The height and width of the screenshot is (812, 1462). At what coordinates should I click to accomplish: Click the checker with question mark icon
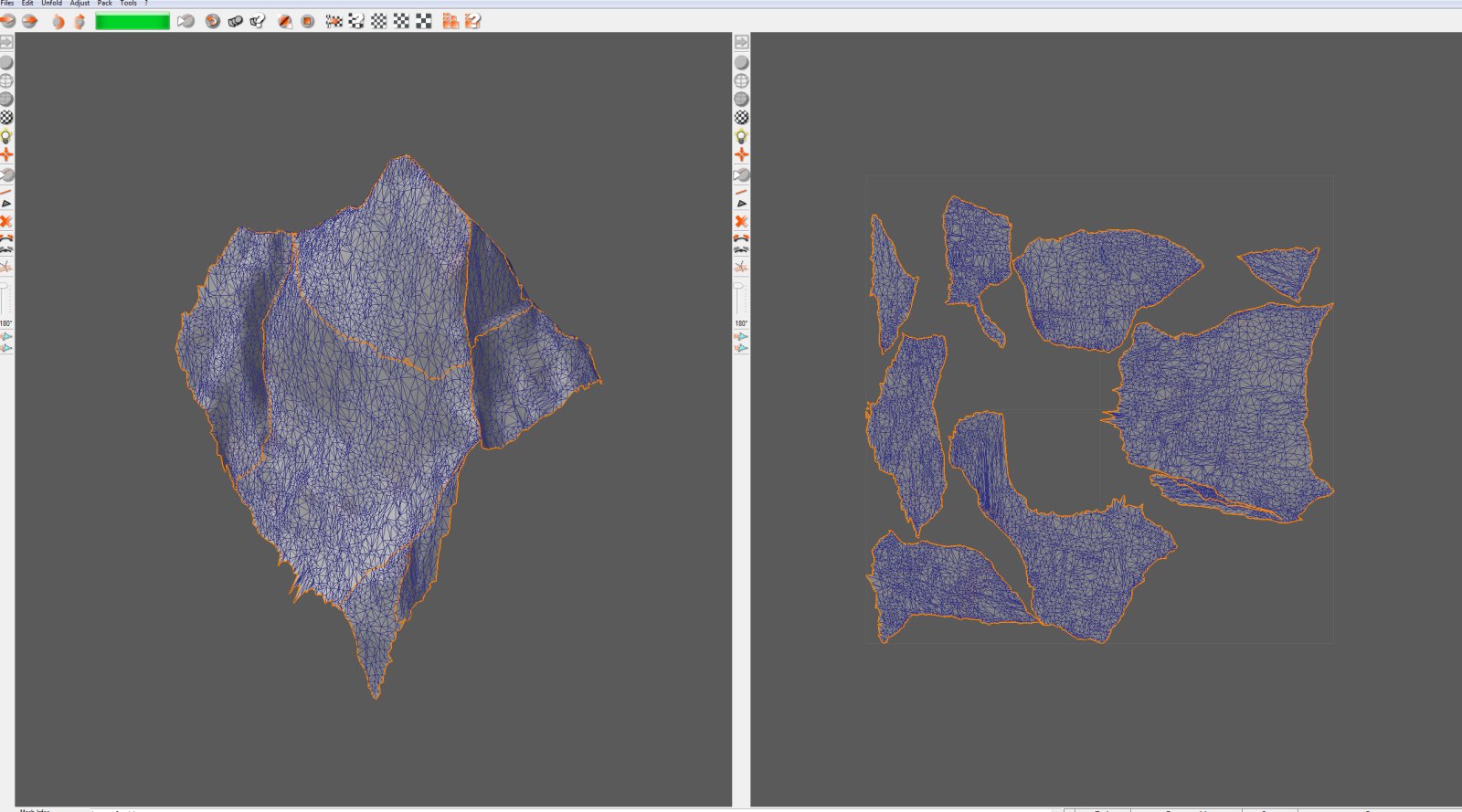[356, 21]
